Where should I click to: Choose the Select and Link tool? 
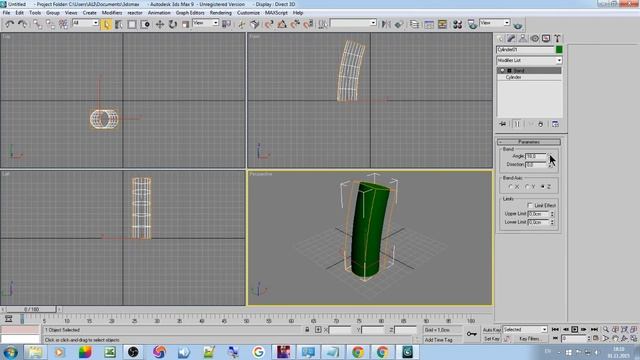[x=38, y=24]
